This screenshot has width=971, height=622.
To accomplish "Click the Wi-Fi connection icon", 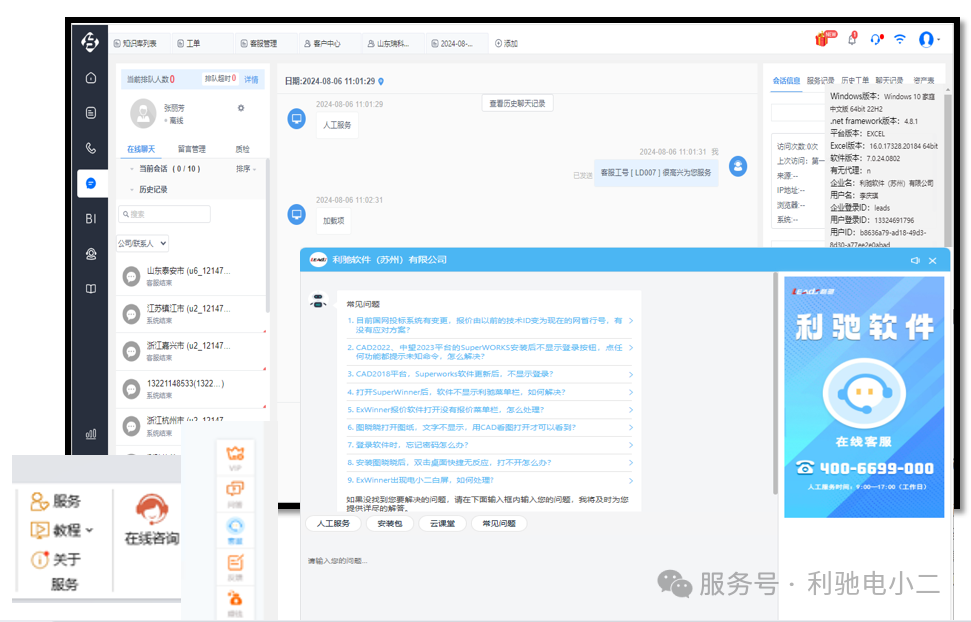I will (900, 39).
